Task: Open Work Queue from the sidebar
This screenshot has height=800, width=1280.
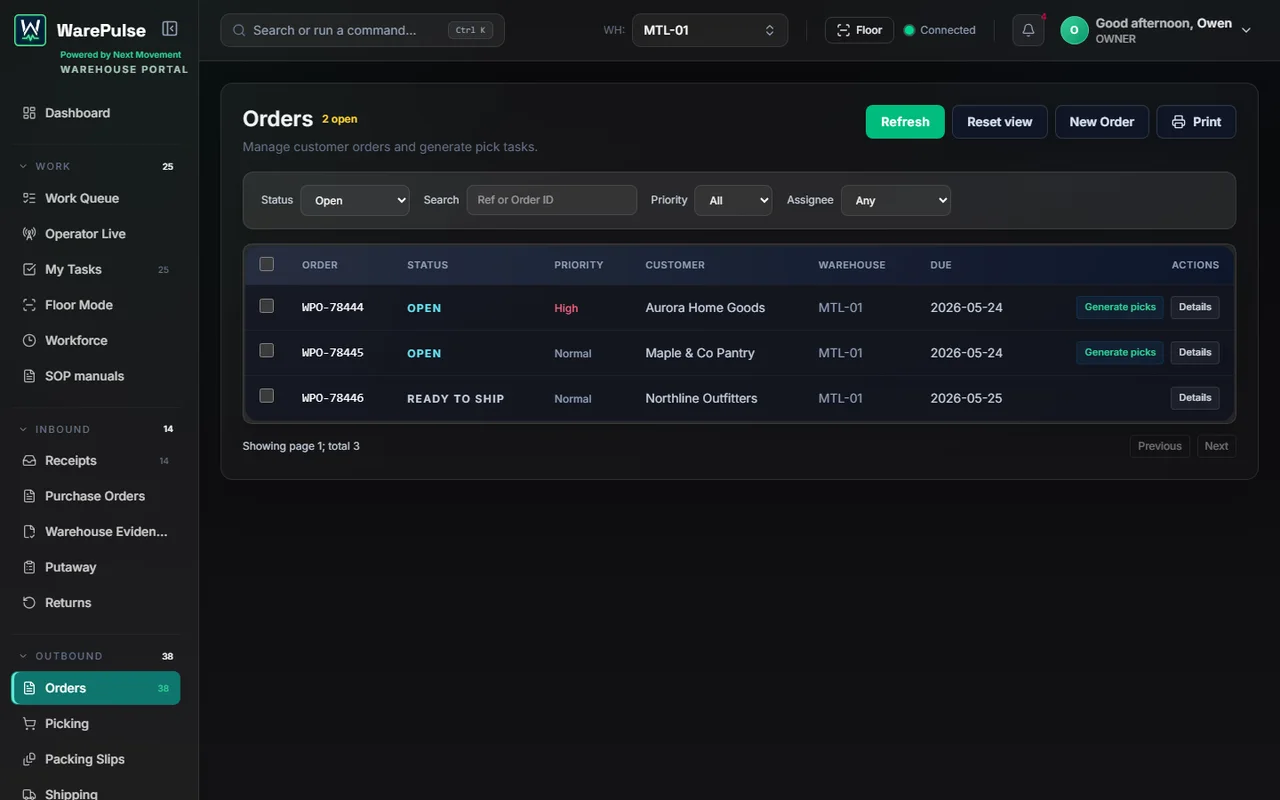Action: tap(96, 198)
